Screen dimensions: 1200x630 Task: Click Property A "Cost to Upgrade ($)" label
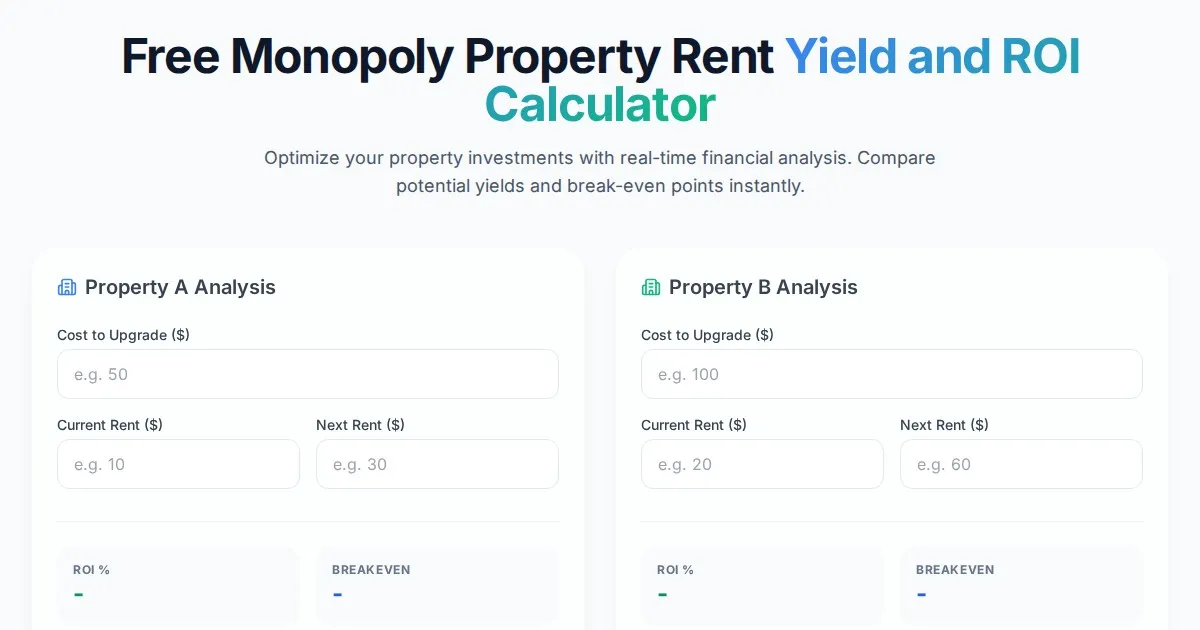coord(123,335)
